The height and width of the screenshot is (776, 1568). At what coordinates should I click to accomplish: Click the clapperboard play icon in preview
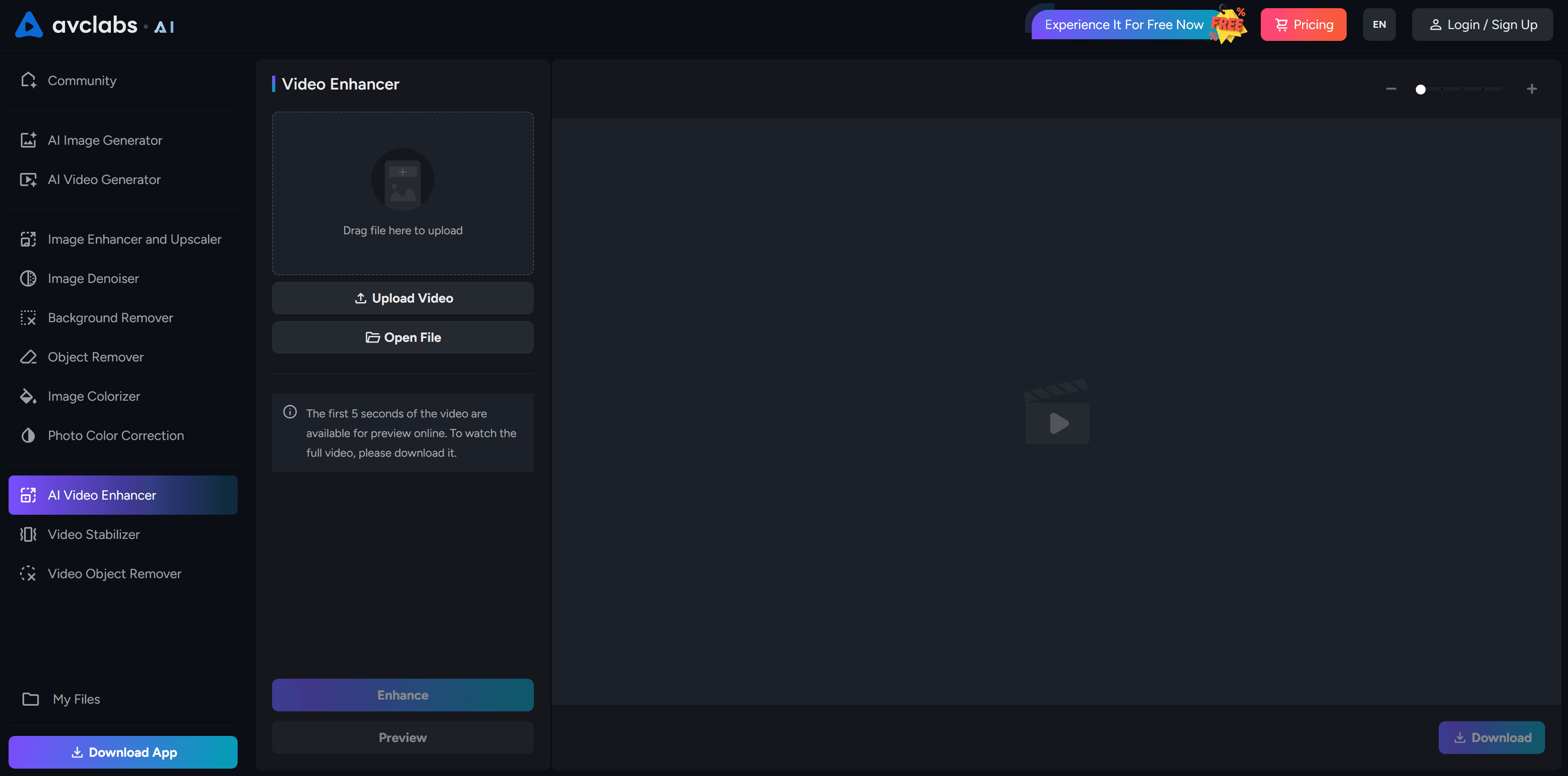pos(1057,412)
